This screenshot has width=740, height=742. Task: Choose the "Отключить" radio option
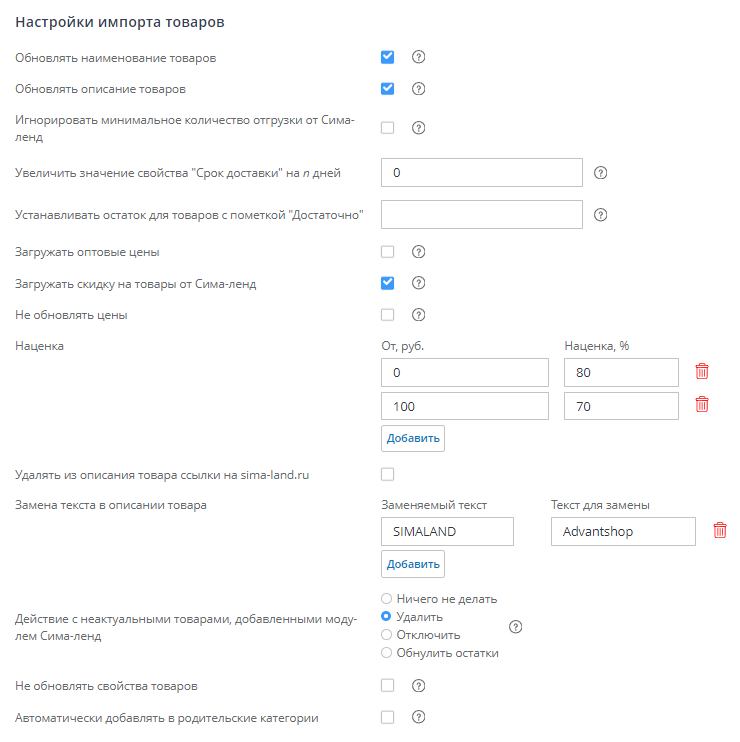point(387,635)
